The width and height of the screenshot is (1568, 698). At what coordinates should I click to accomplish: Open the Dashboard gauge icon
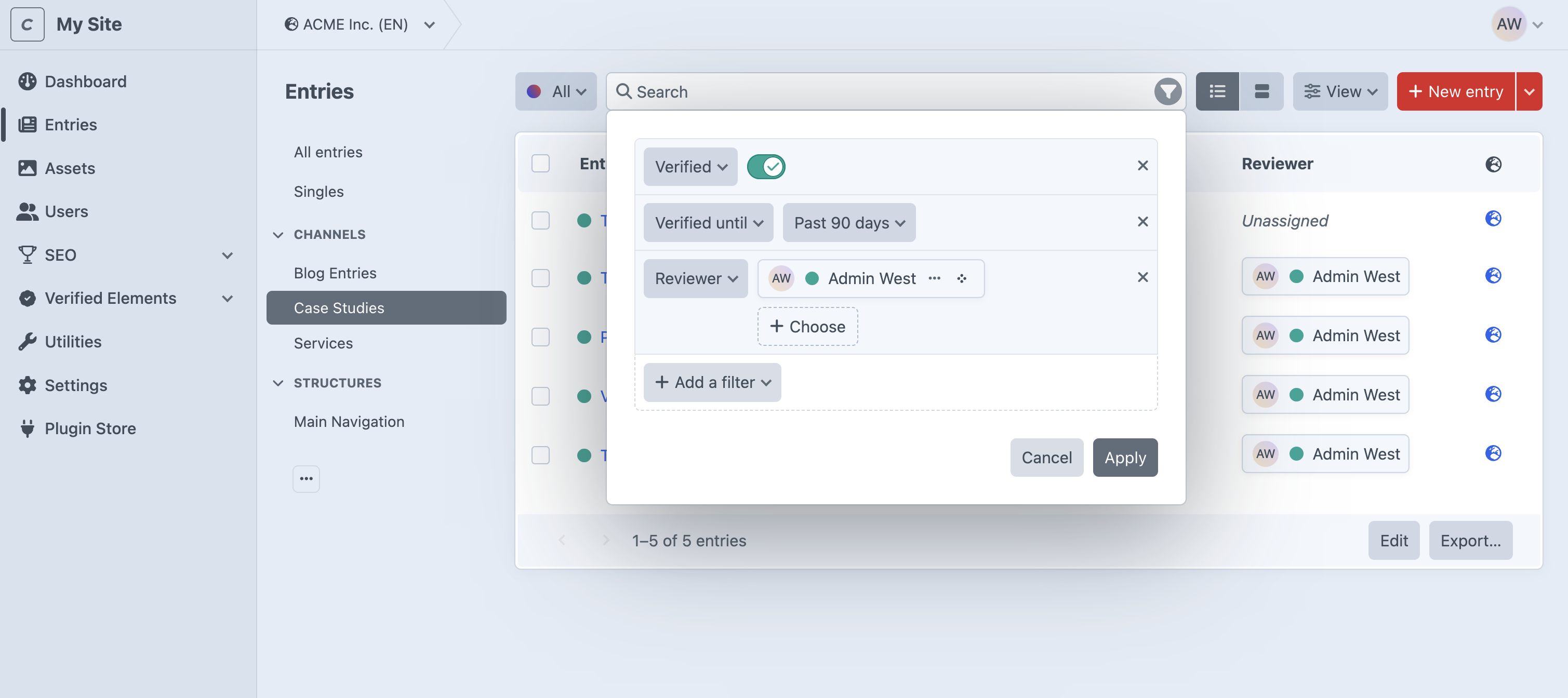tap(28, 81)
